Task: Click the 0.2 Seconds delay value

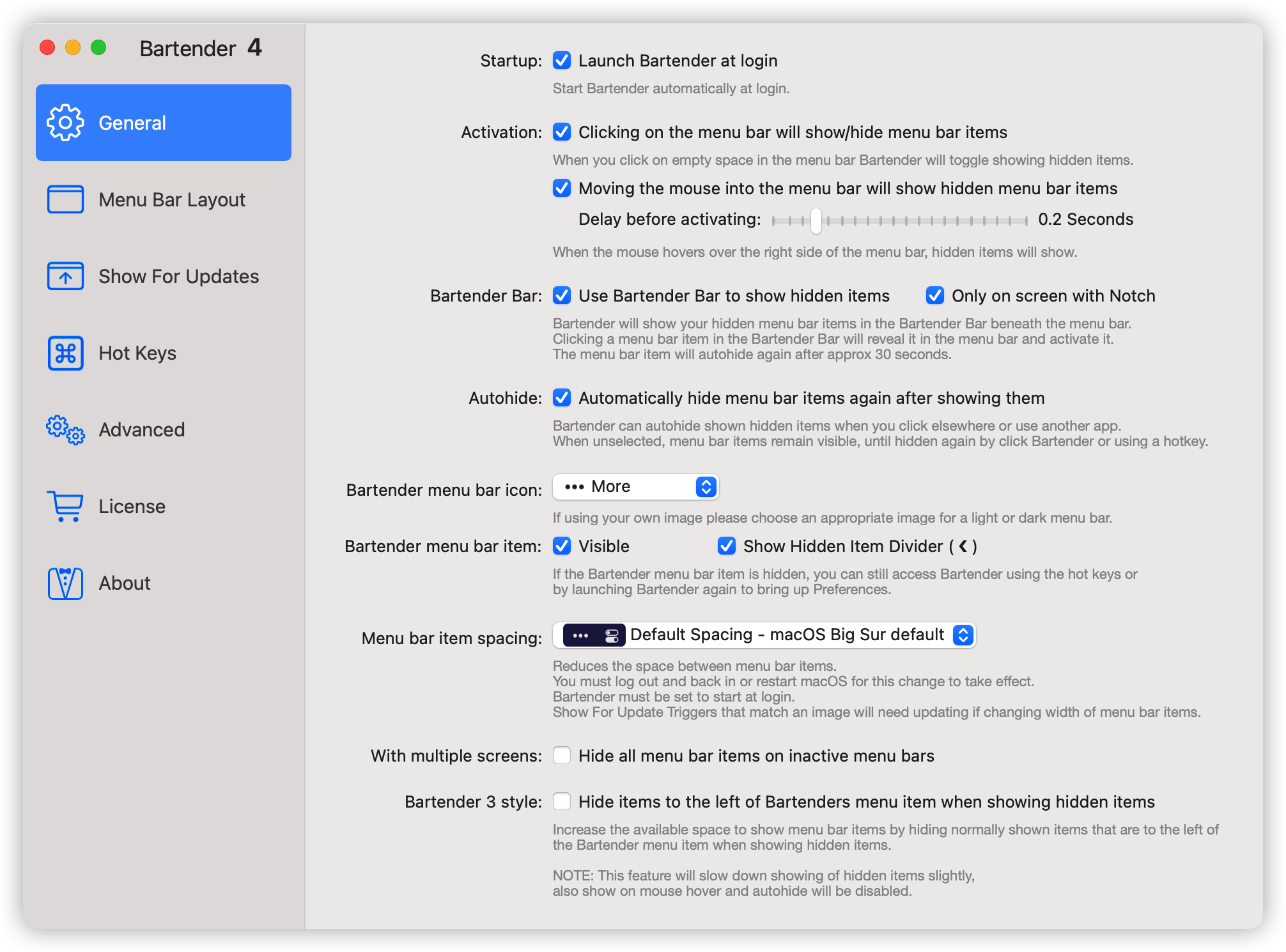Action: point(1085,219)
